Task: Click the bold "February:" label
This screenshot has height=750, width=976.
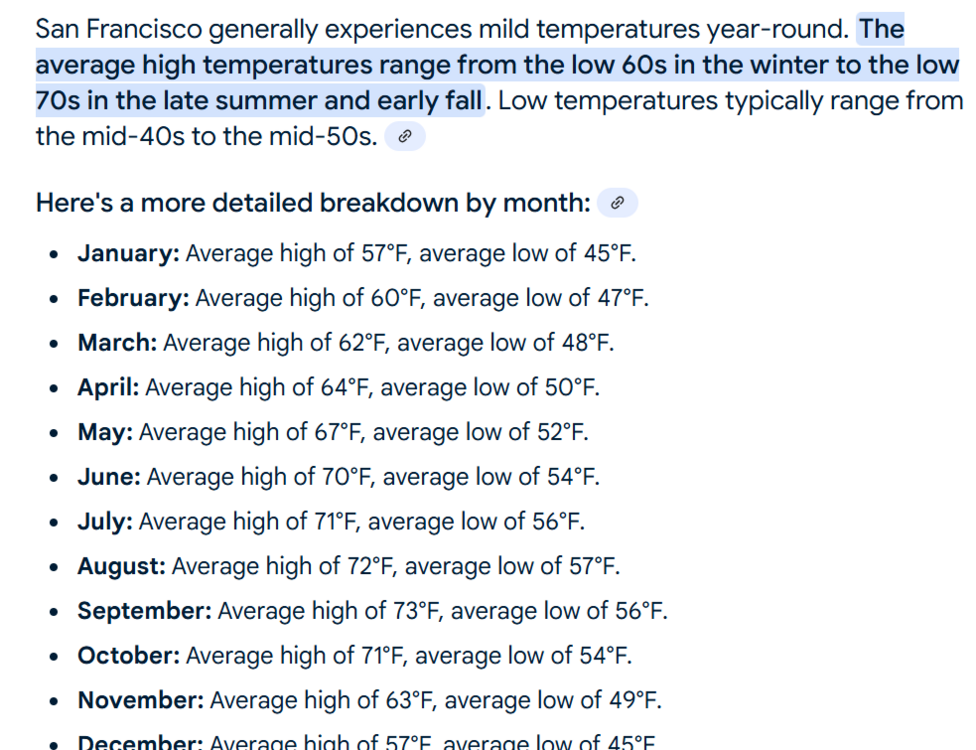Action: coord(133,298)
